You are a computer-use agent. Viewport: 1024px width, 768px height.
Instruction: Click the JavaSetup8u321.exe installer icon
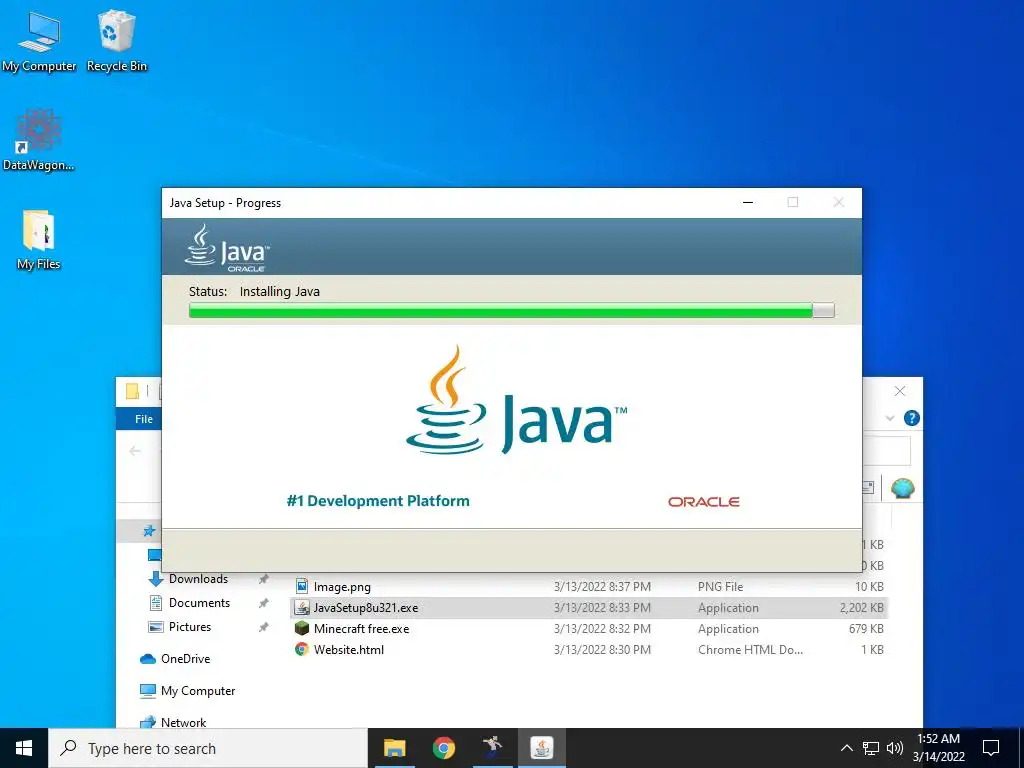tap(301, 607)
